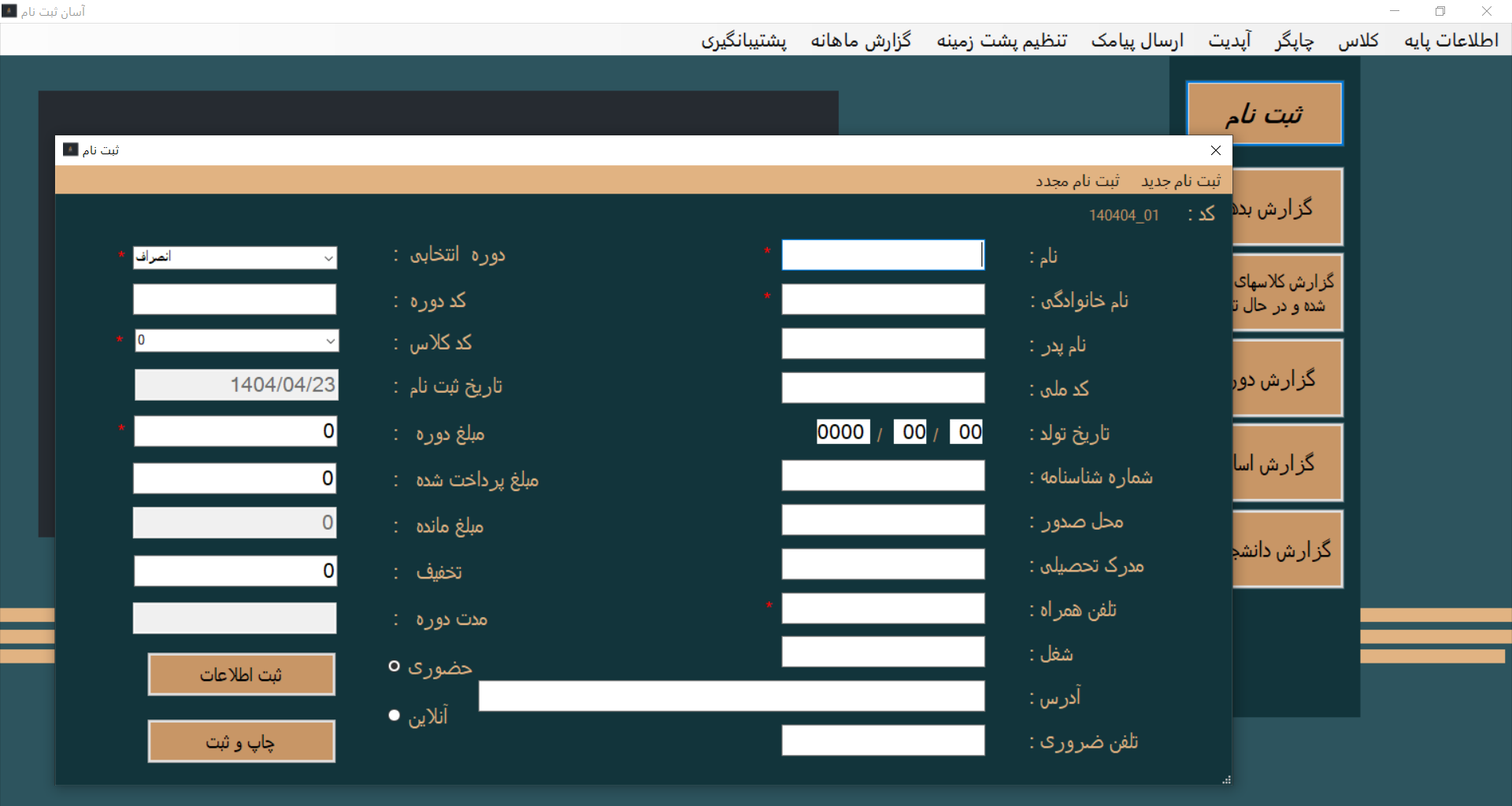Click the مدت دوره field
1512x806 pixels.
point(235,618)
